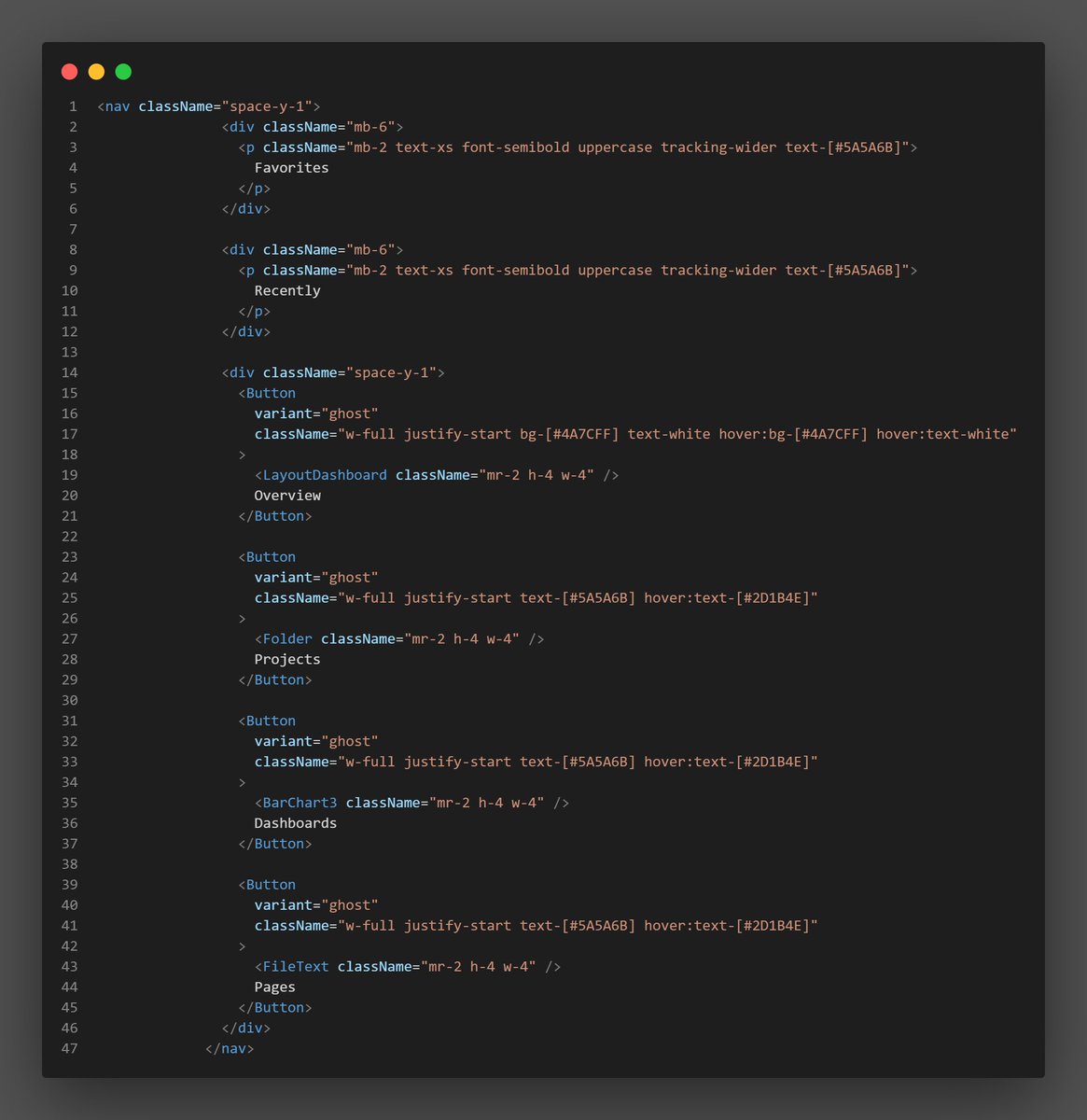This screenshot has height=1120, width=1087.
Task: Click the closing </p> on line 11
Action: [255, 312]
